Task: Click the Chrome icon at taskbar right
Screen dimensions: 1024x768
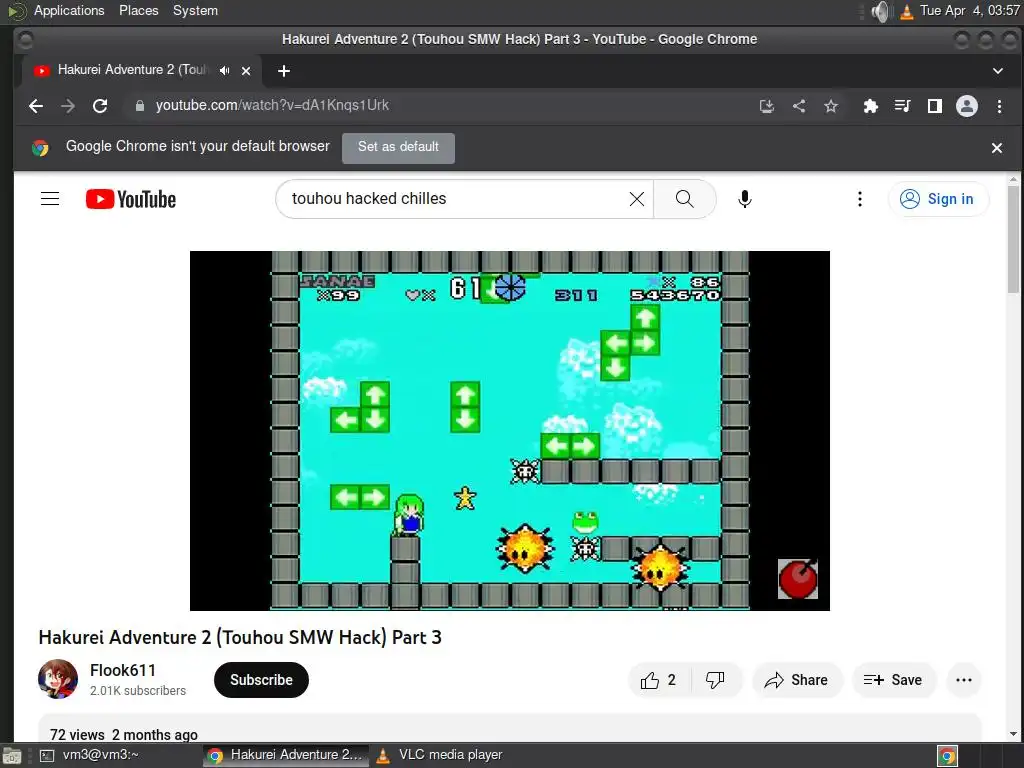Action: [x=947, y=756]
